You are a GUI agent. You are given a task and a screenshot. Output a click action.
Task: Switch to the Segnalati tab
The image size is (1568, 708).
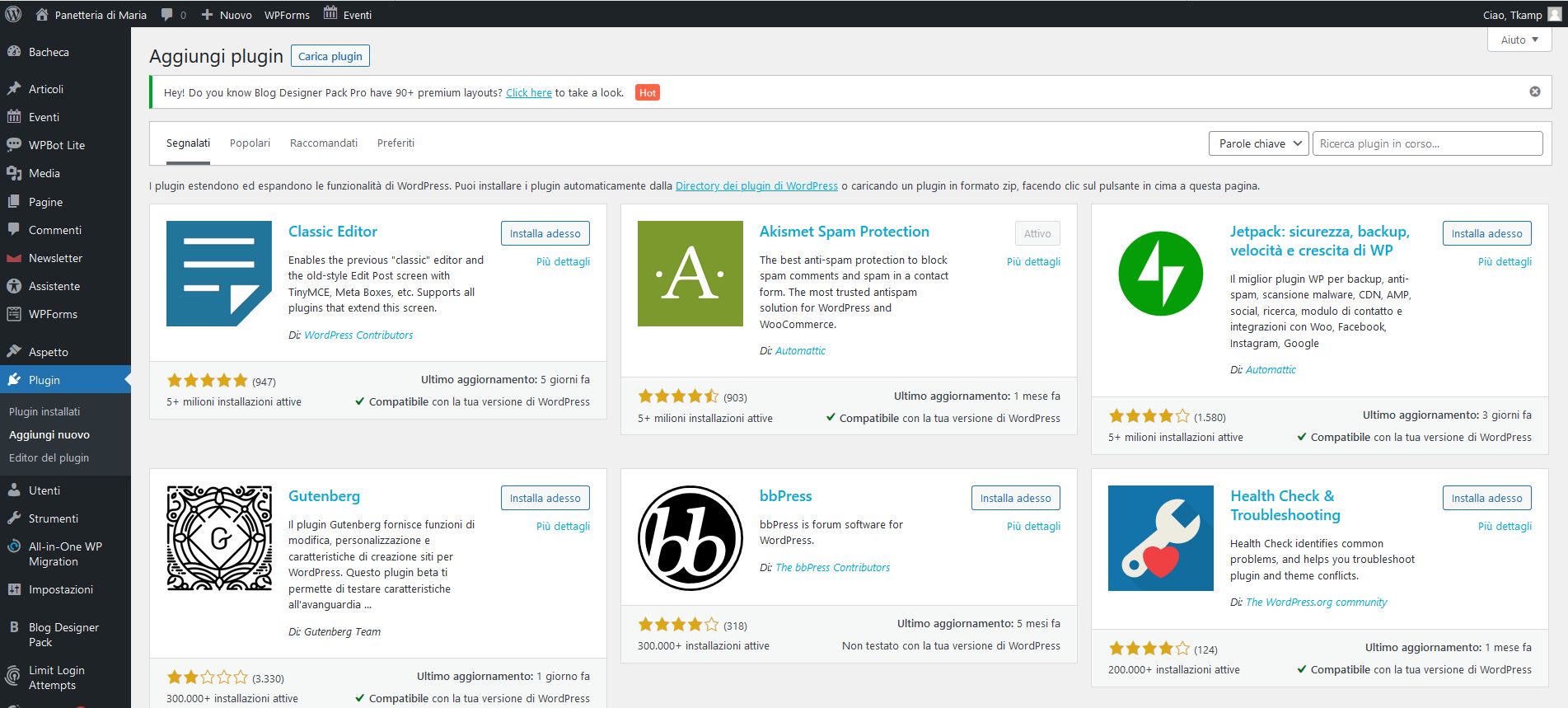pyautogui.click(x=188, y=143)
